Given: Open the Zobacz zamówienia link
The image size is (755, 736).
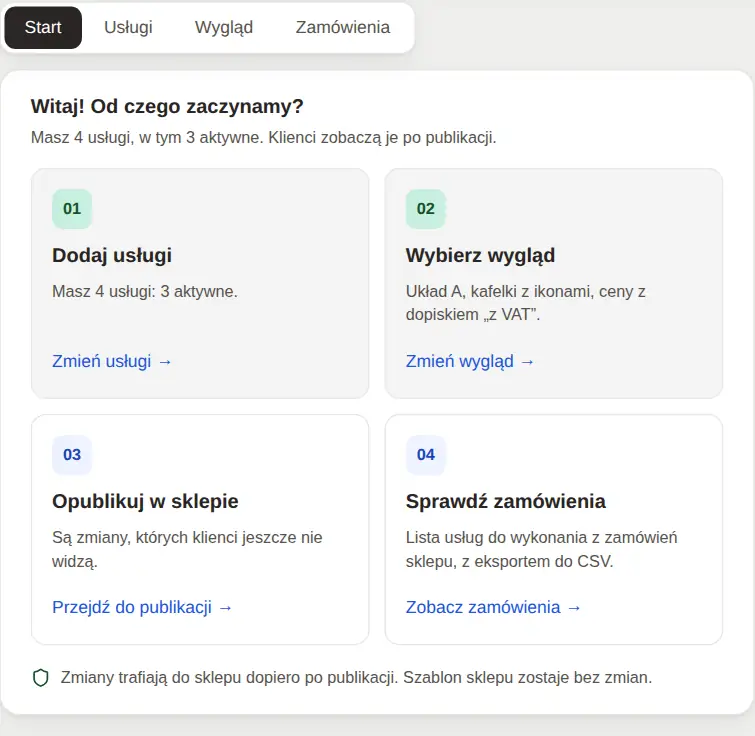Looking at the screenshot, I should click(x=493, y=607).
